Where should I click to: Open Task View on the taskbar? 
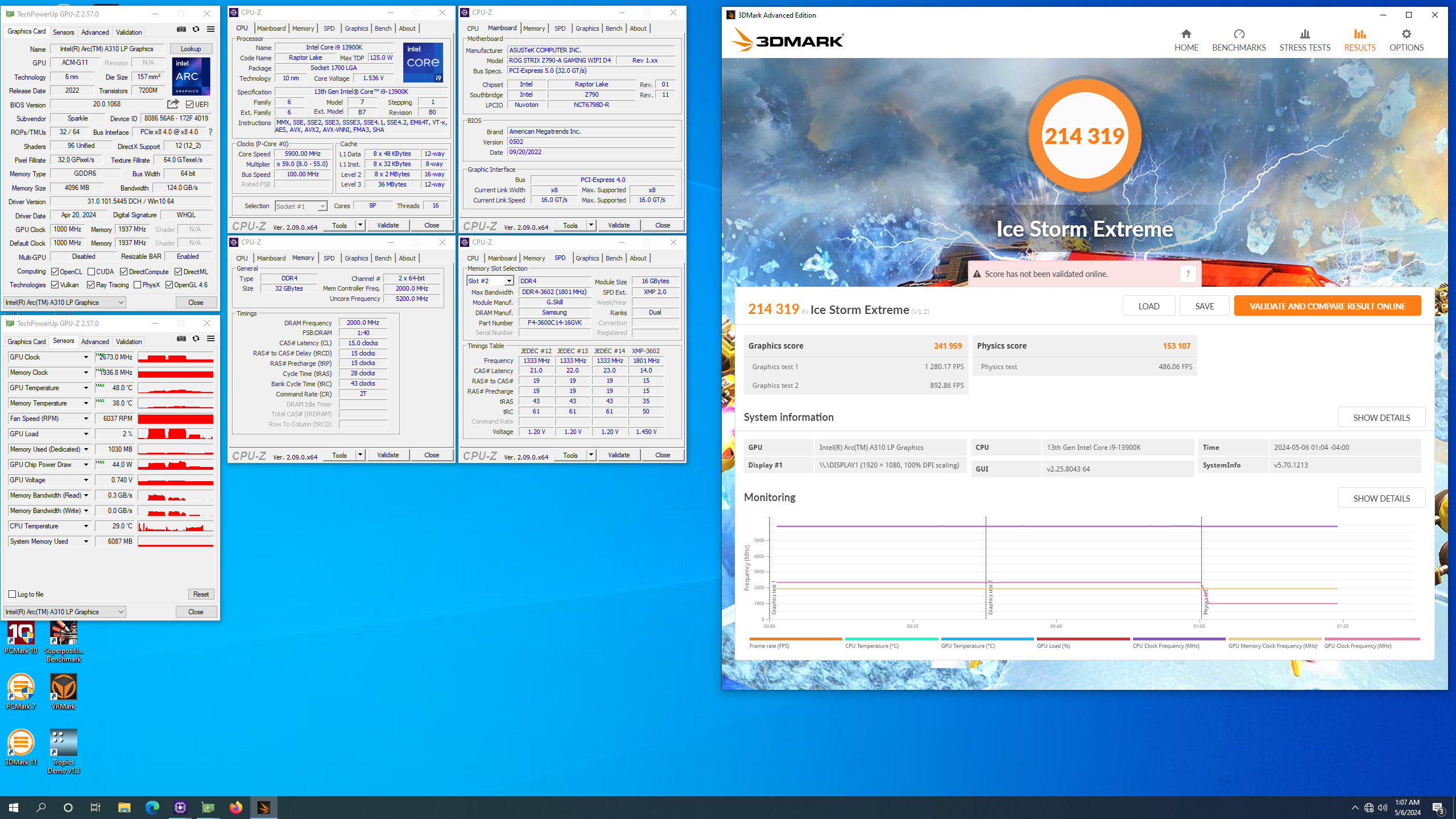[96, 807]
